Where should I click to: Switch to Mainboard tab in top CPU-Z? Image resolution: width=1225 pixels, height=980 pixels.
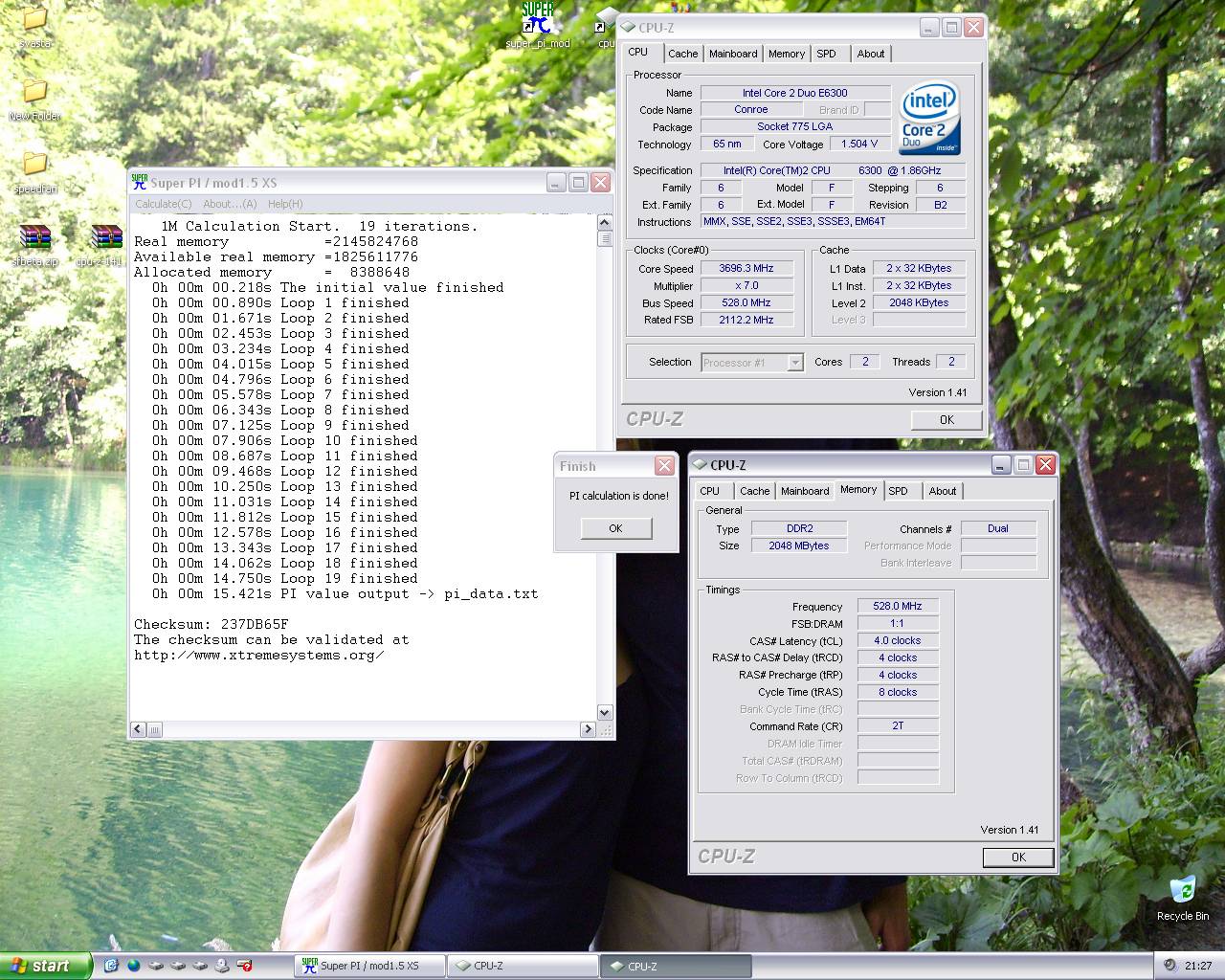coord(733,54)
